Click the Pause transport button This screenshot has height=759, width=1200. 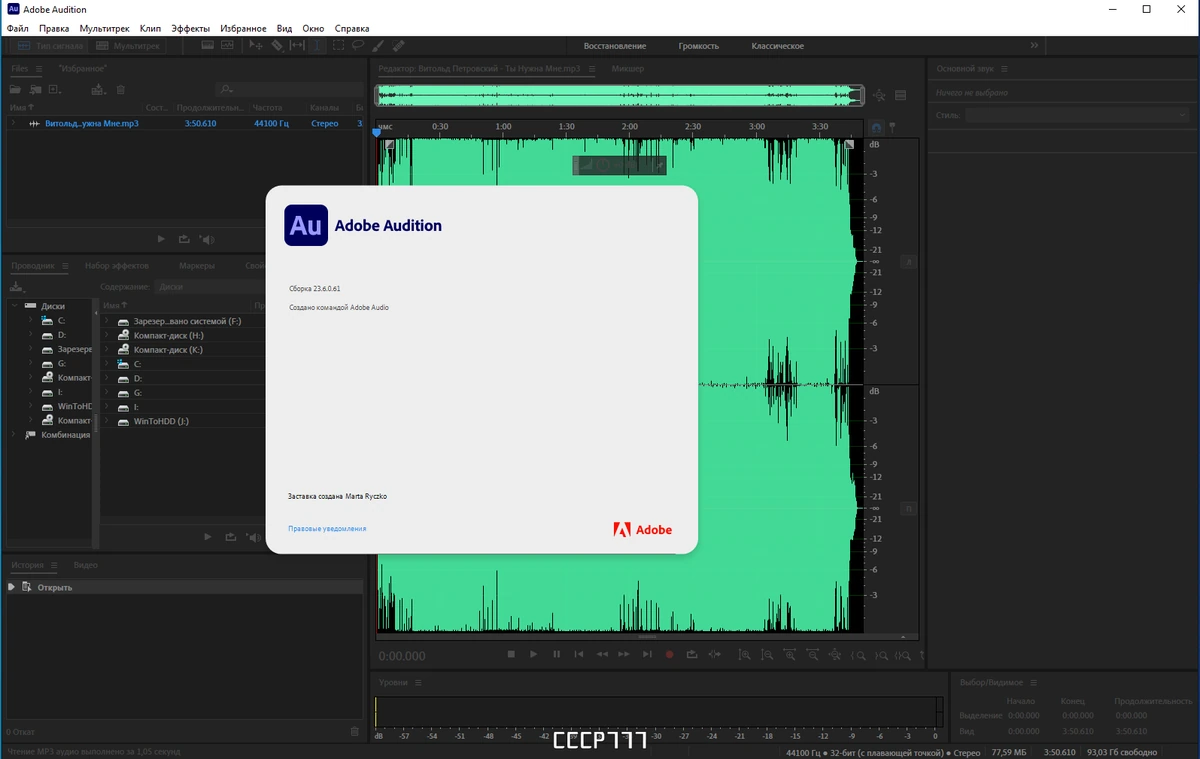click(x=557, y=654)
